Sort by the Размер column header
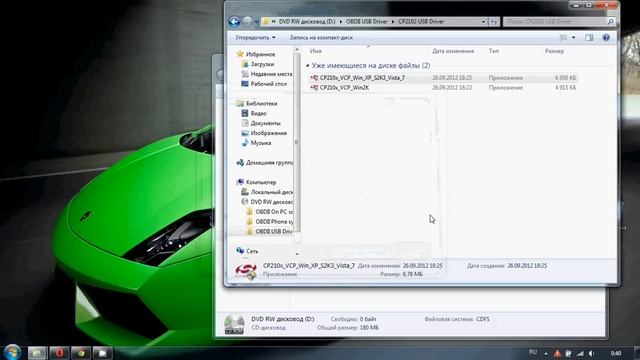Viewport: 640px width, 360px height. (x=554, y=51)
